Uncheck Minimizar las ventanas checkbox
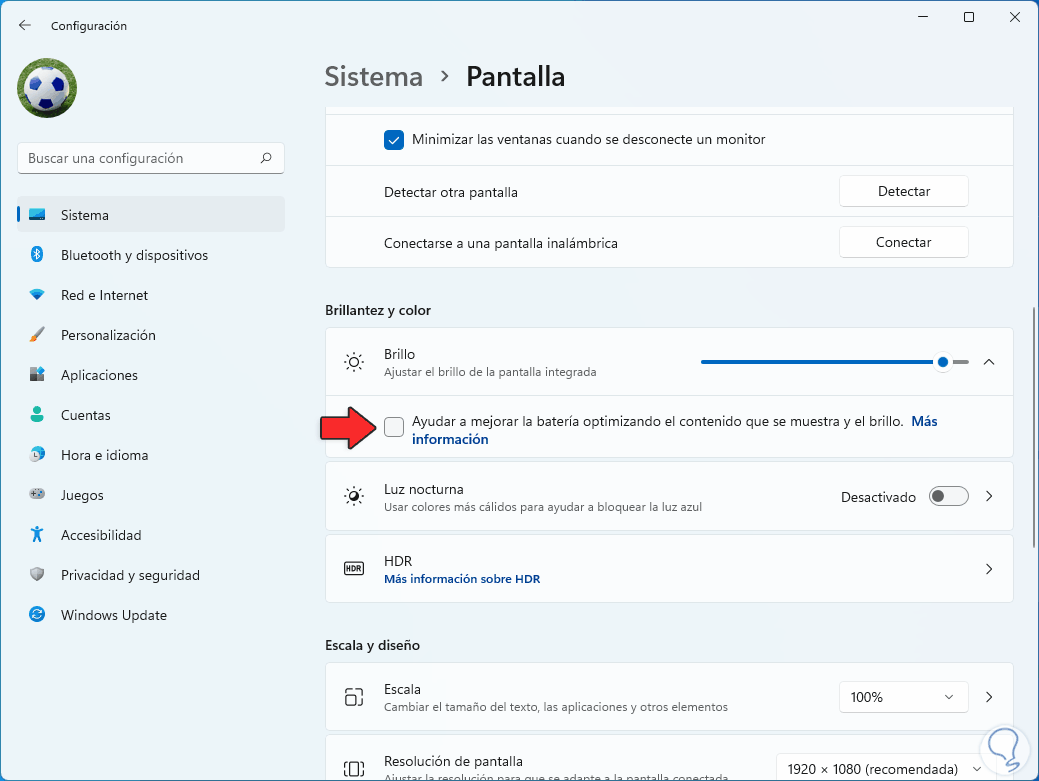1039x781 pixels. (x=394, y=140)
